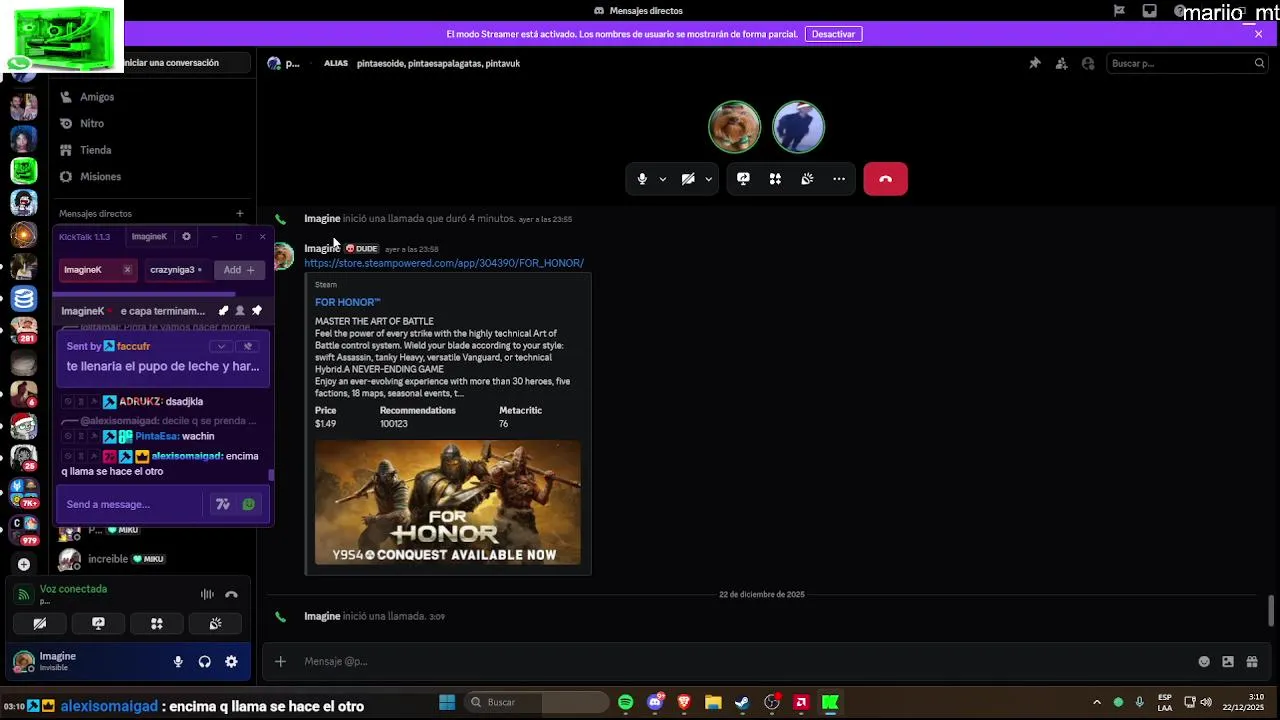Turn on camera in call controls
The width and height of the screenshot is (1280, 720).
[x=688, y=179]
